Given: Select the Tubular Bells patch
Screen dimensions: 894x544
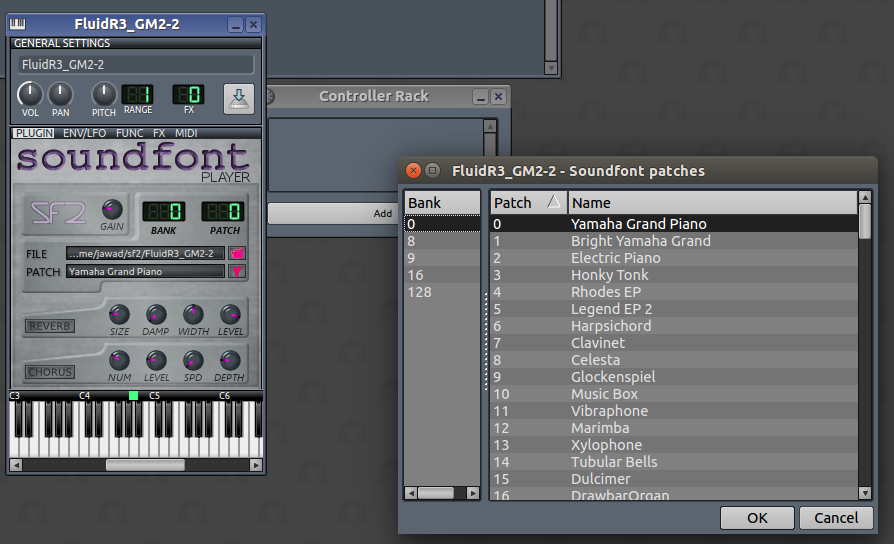Looking at the screenshot, I should [674, 462].
